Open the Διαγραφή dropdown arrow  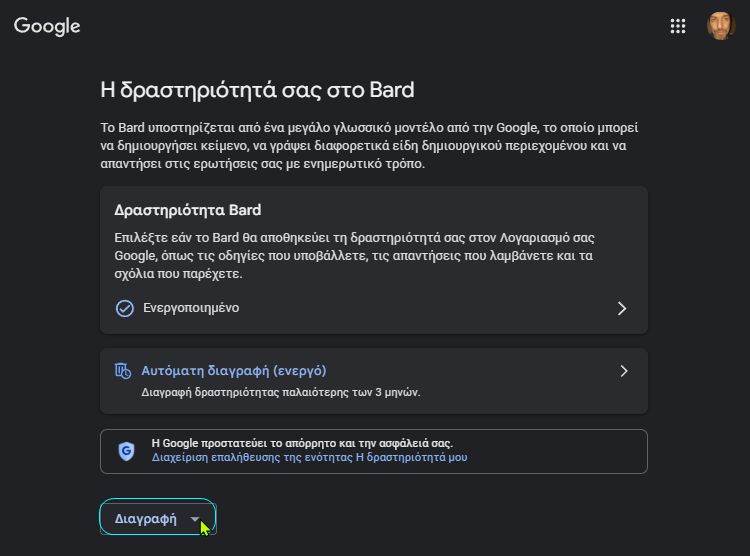[x=195, y=519]
